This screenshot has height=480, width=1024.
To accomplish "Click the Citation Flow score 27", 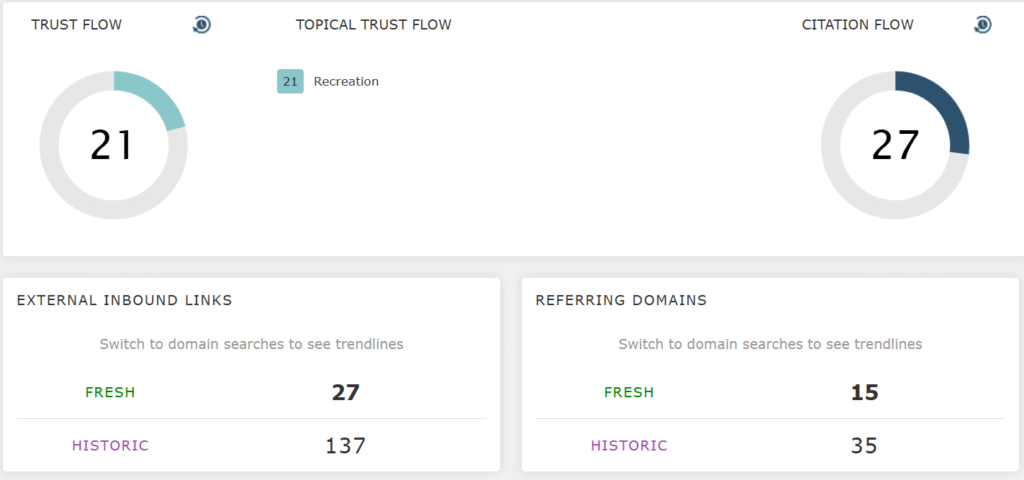I will click(894, 145).
